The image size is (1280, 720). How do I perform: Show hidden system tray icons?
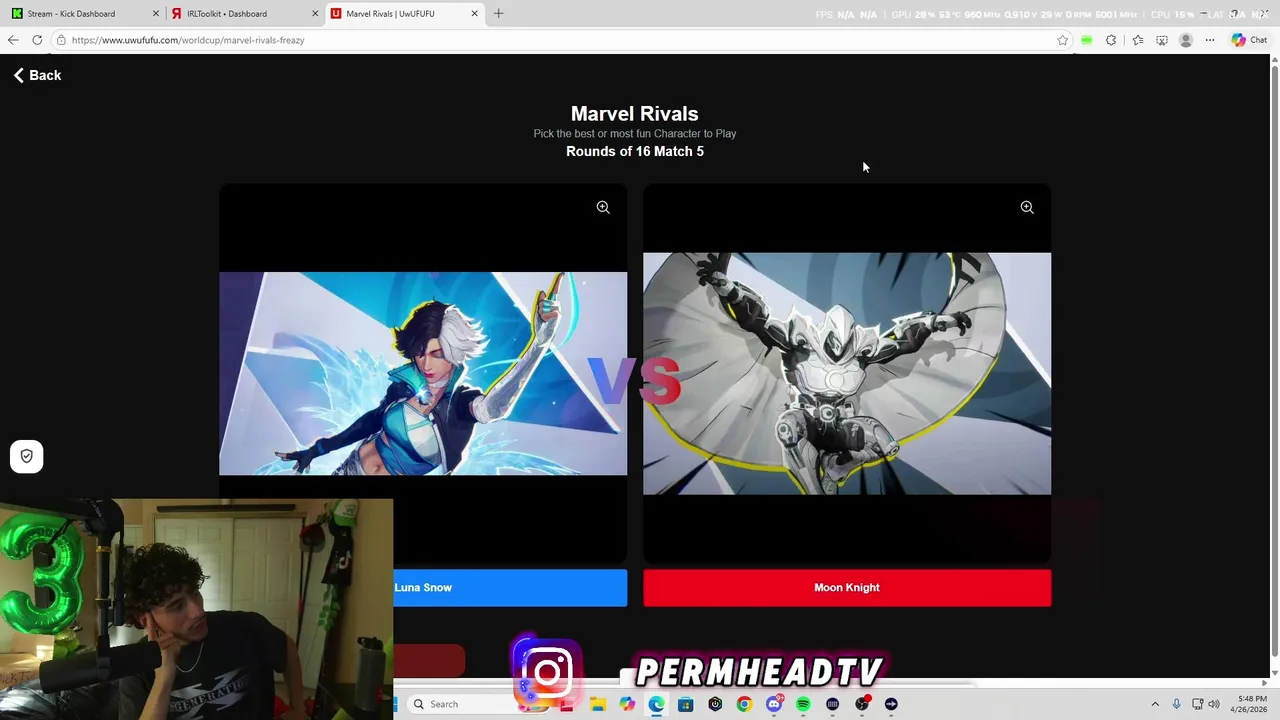click(1155, 704)
